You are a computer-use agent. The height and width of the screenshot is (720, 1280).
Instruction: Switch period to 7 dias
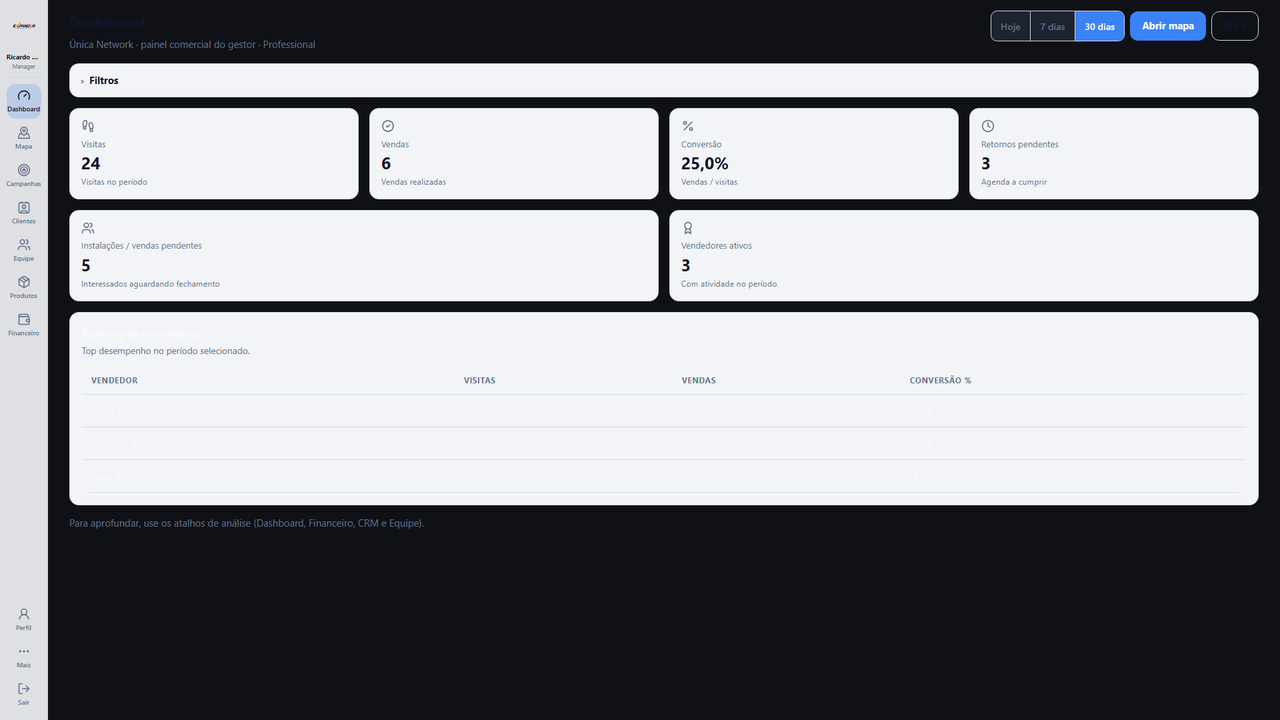(1052, 26)
